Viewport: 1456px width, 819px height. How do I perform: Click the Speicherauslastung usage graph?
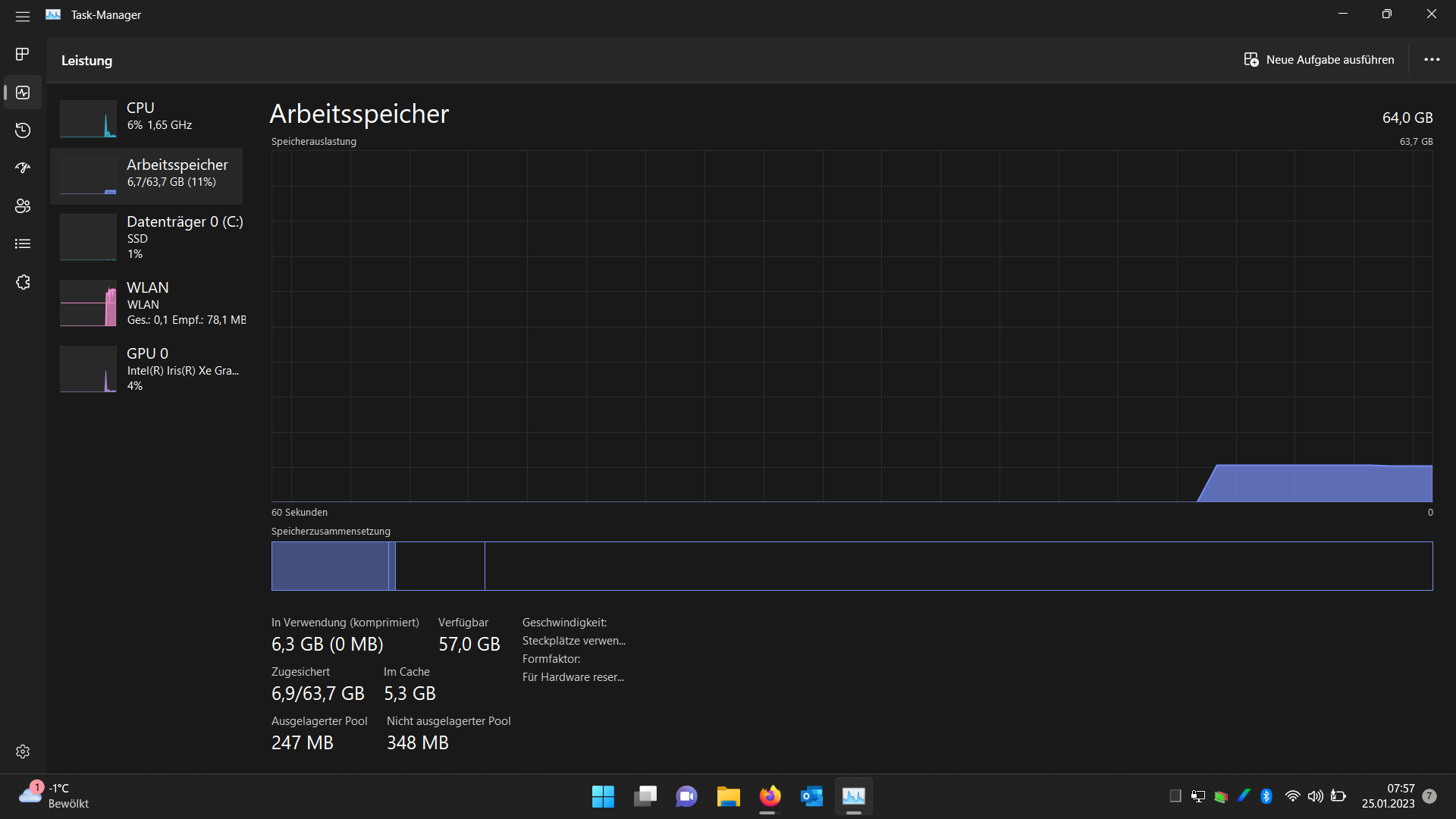[852, 326]
